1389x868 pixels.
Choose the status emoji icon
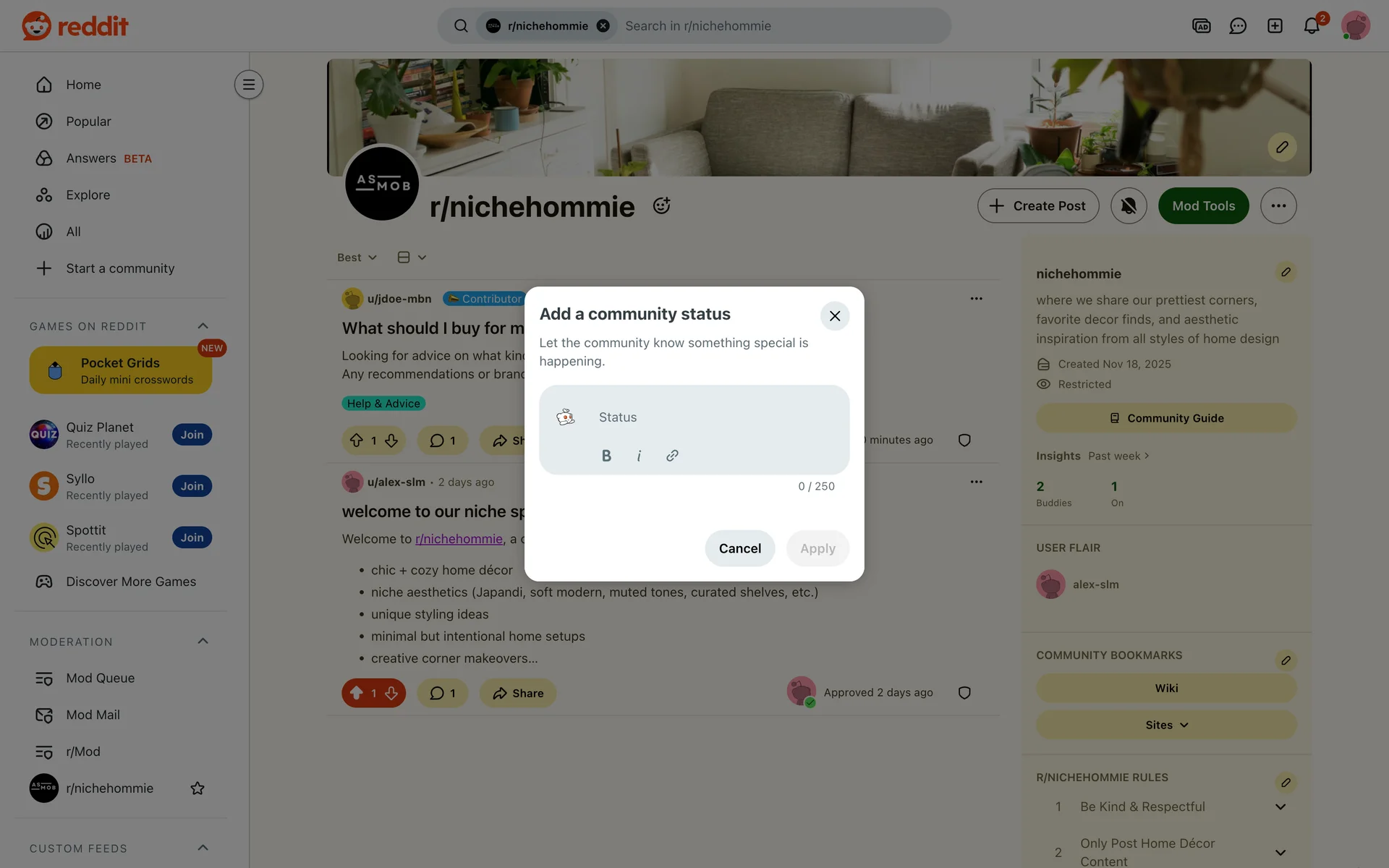566,417
